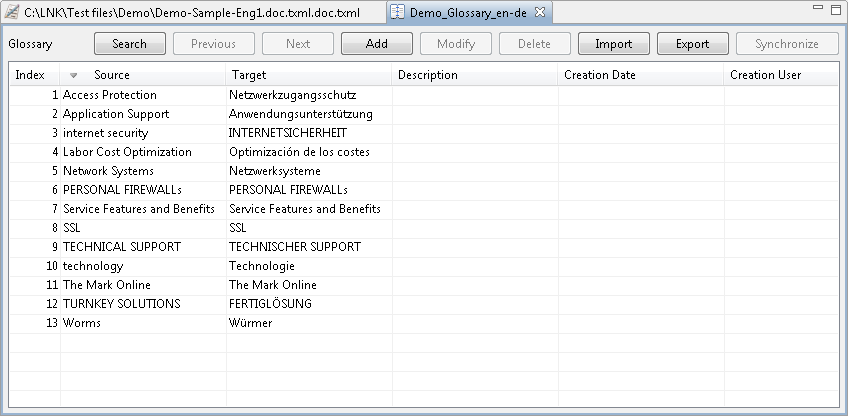Image resolution: width=848 pixels, height=416 pixels.
Task: Import a glossary file
Action: pos(614,44)
